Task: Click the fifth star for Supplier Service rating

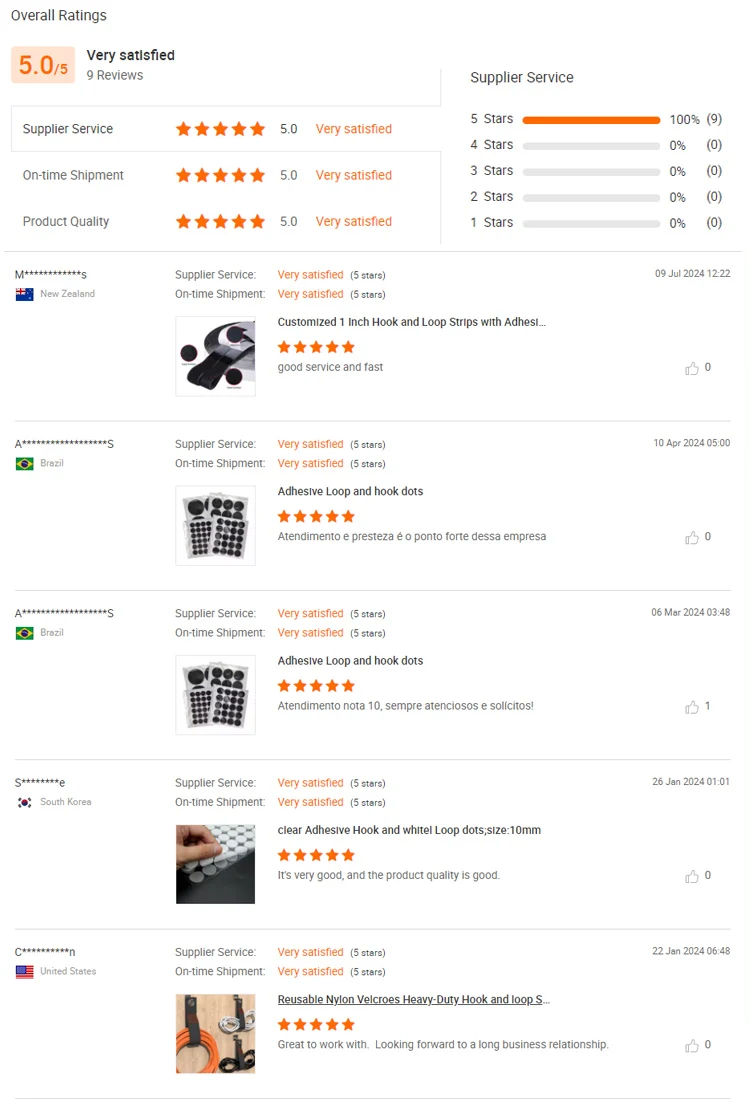Action: (x=257, y=129)
